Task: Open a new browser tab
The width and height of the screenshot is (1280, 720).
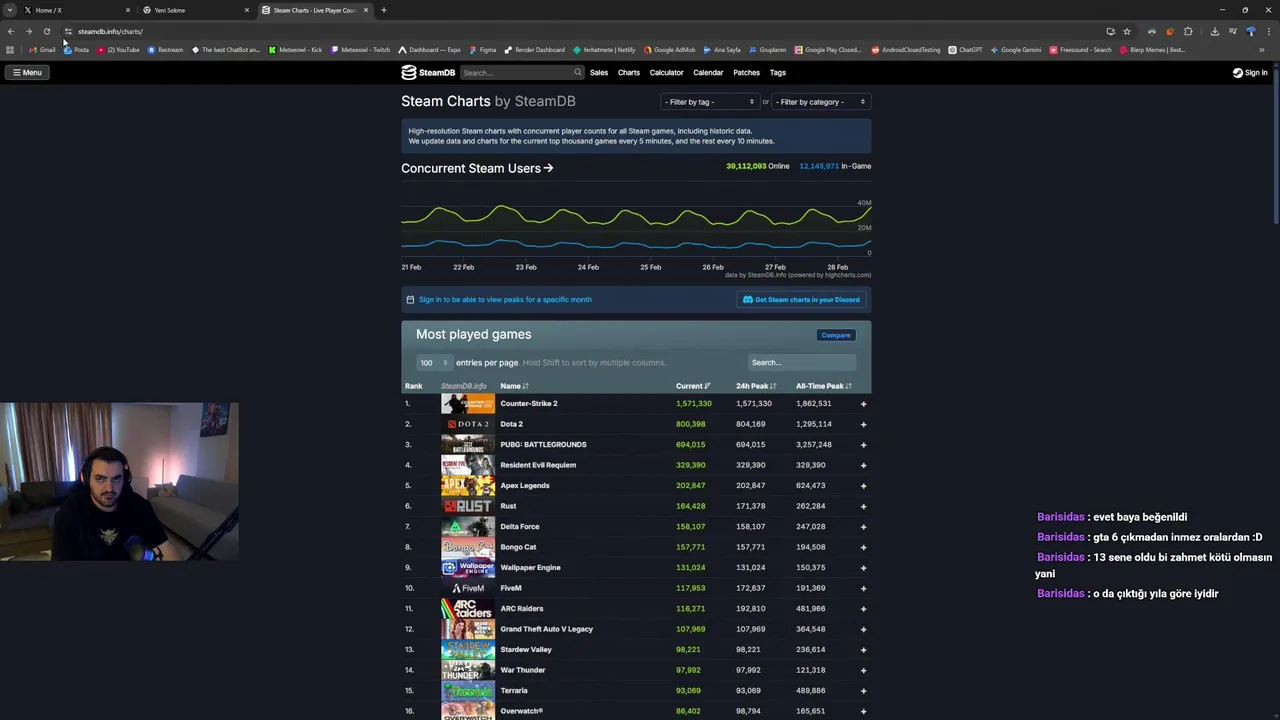Action: click(383, 10)
